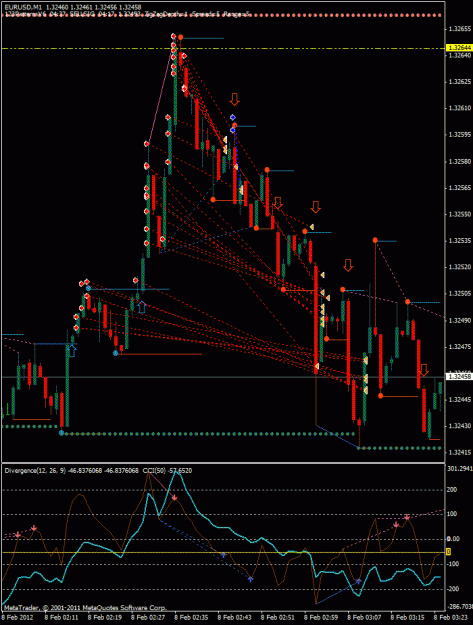Select the orange dot at the 03:10 low near 1.32447
The image size is (473, 625).
[381, 396]
